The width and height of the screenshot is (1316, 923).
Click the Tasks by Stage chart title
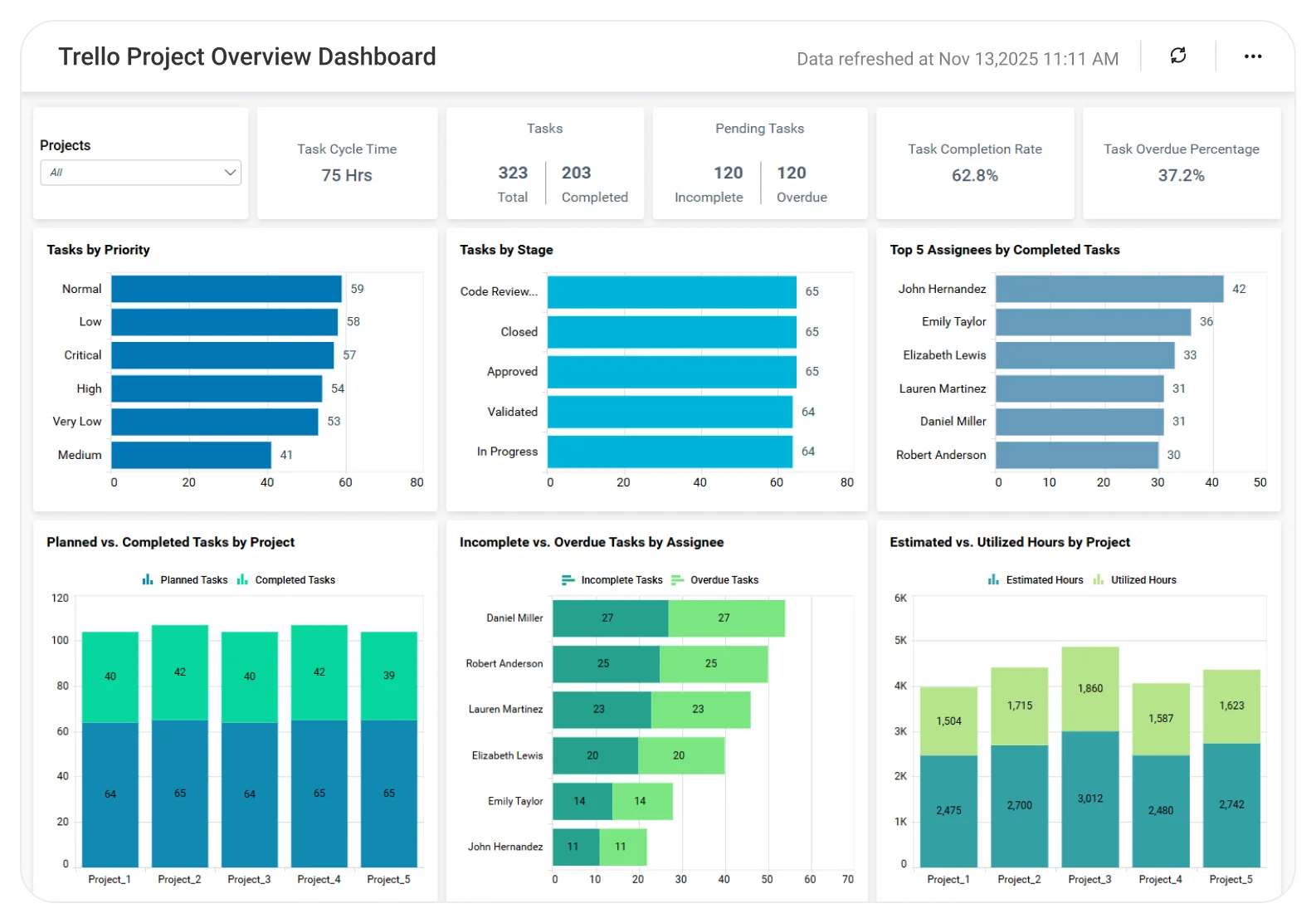506,250
